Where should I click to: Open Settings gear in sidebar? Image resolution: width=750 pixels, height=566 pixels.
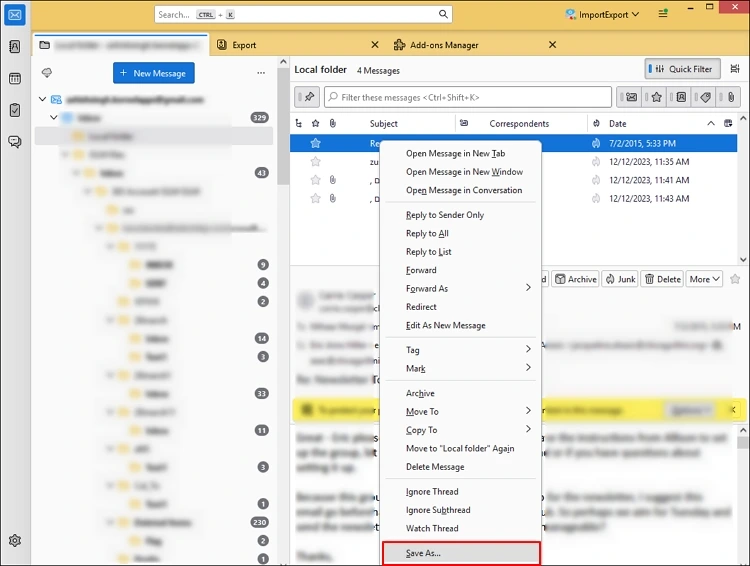coord(15,541)
